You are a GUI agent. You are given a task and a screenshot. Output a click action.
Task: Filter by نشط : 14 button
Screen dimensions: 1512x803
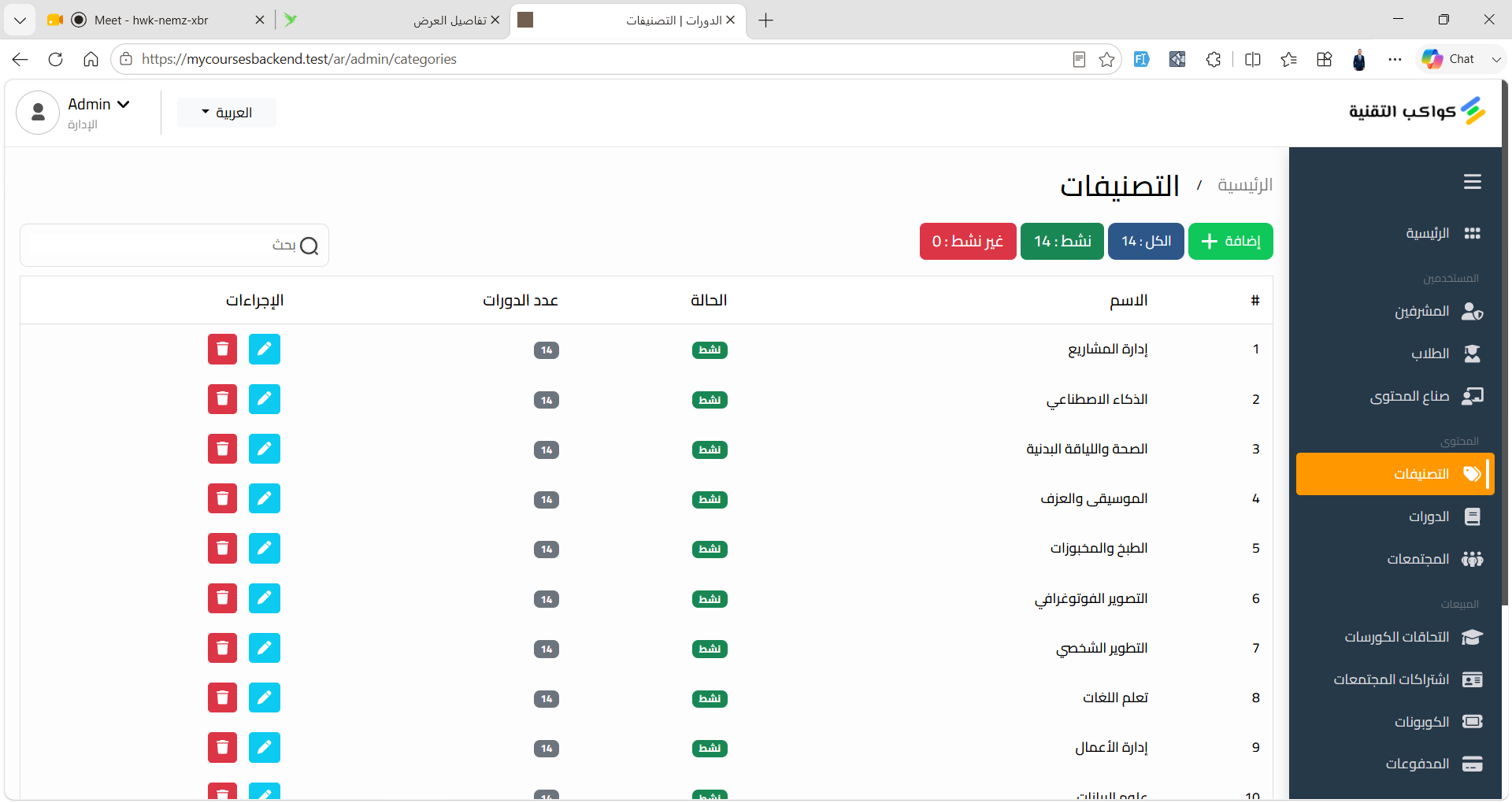coord(1062,241)
